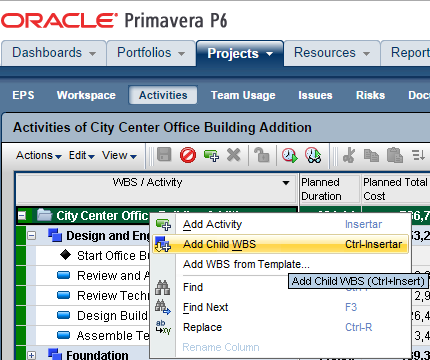This screenshot has width=430, height=360.
Task: Select the Foundation WBS row
Action: click(x=88, y=354)
